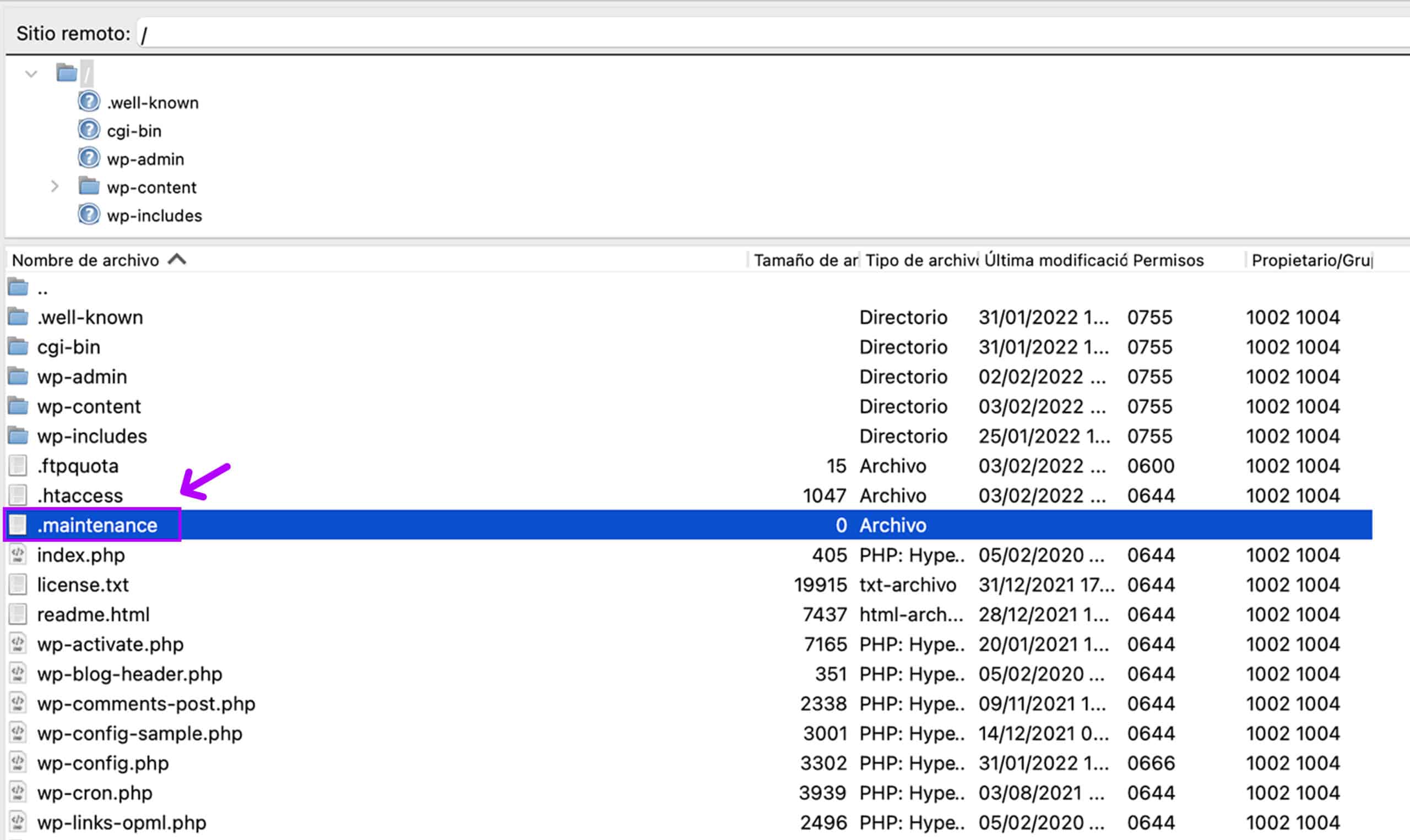Sort by Última modificación column header

(1054, 260)
